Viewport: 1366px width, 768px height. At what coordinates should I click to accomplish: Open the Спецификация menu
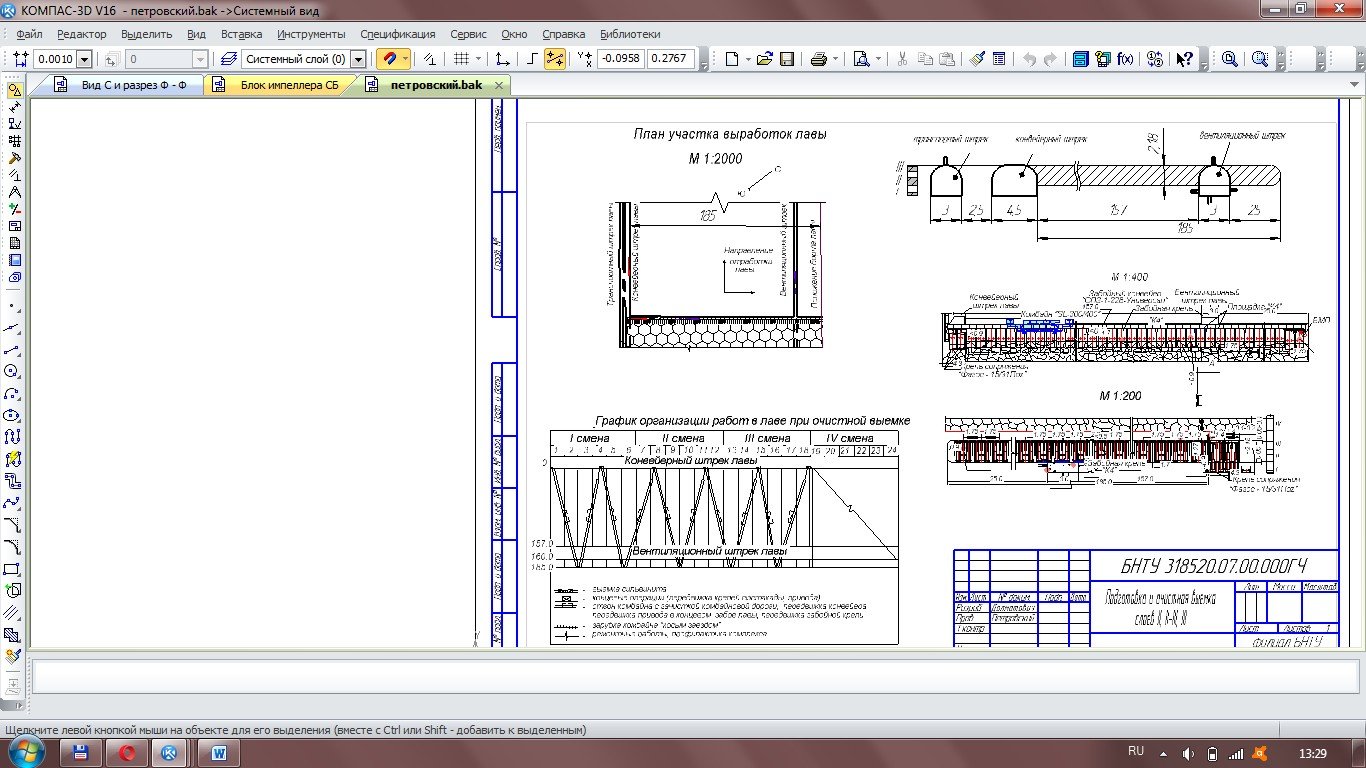pyautogui.click(x=397, y=34)
